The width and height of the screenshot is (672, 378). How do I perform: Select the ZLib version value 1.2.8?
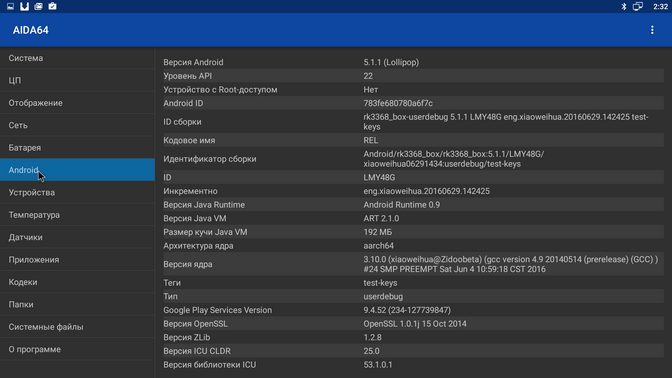click(372, 338)
